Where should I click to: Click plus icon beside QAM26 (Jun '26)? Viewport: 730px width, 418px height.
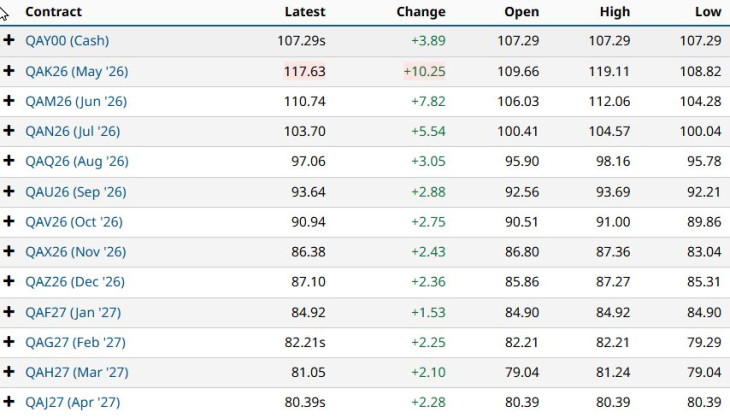pos(9,101)
